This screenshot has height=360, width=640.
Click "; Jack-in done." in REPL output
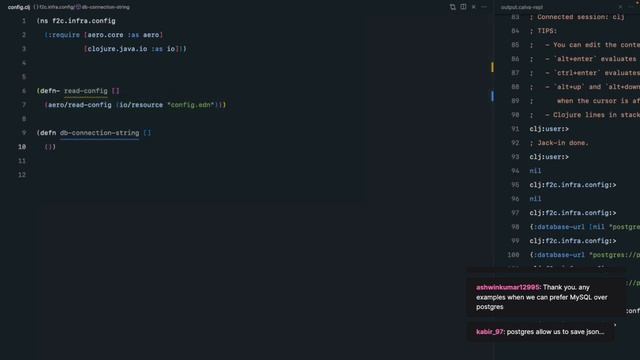pyautogui.click(x=559, y=143)
